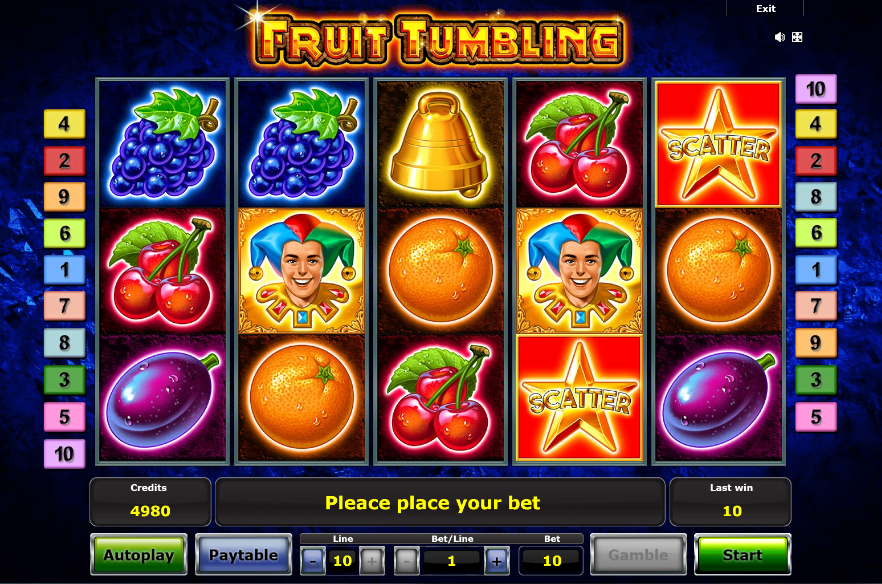The height and width of the screenshot is (584, 882).
Task: Select payline 4 yellow marker on left
Action: point(65,124)
